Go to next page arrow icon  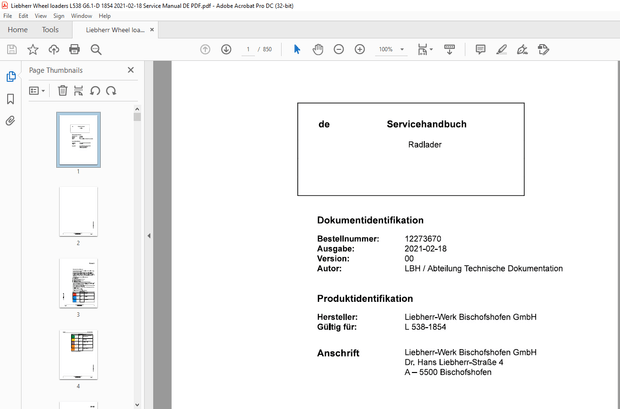pos(226,49)
